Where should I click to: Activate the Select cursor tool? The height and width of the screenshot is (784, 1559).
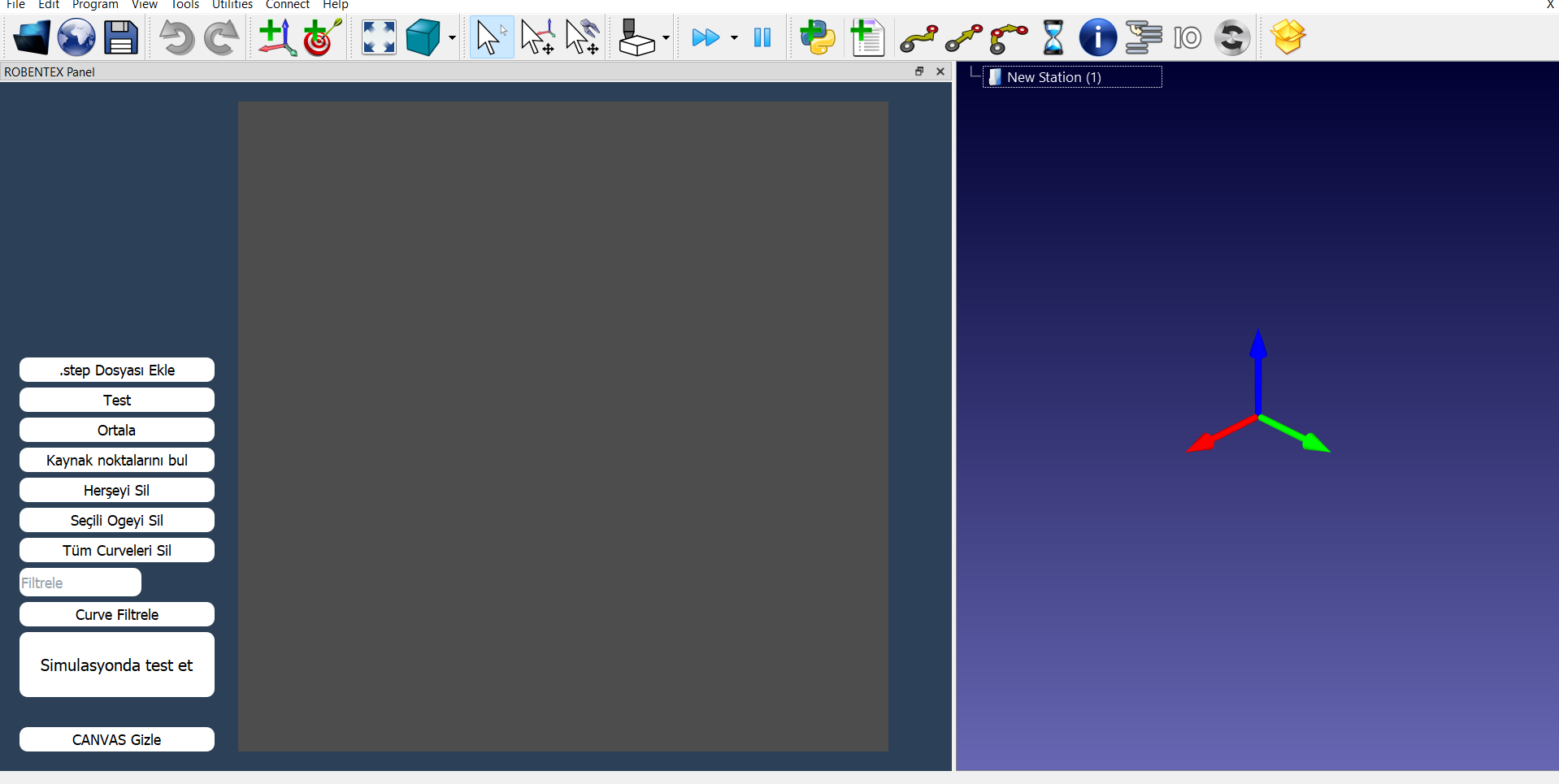tap(492, 37)
